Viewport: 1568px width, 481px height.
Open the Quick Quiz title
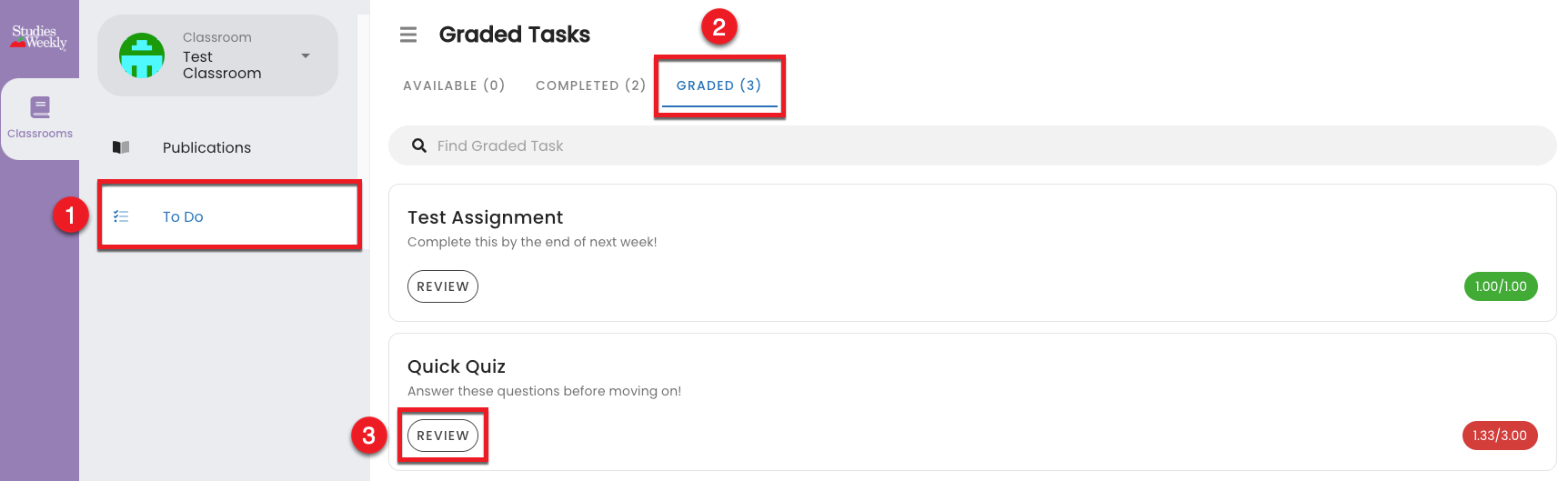(x=457, y=366)
